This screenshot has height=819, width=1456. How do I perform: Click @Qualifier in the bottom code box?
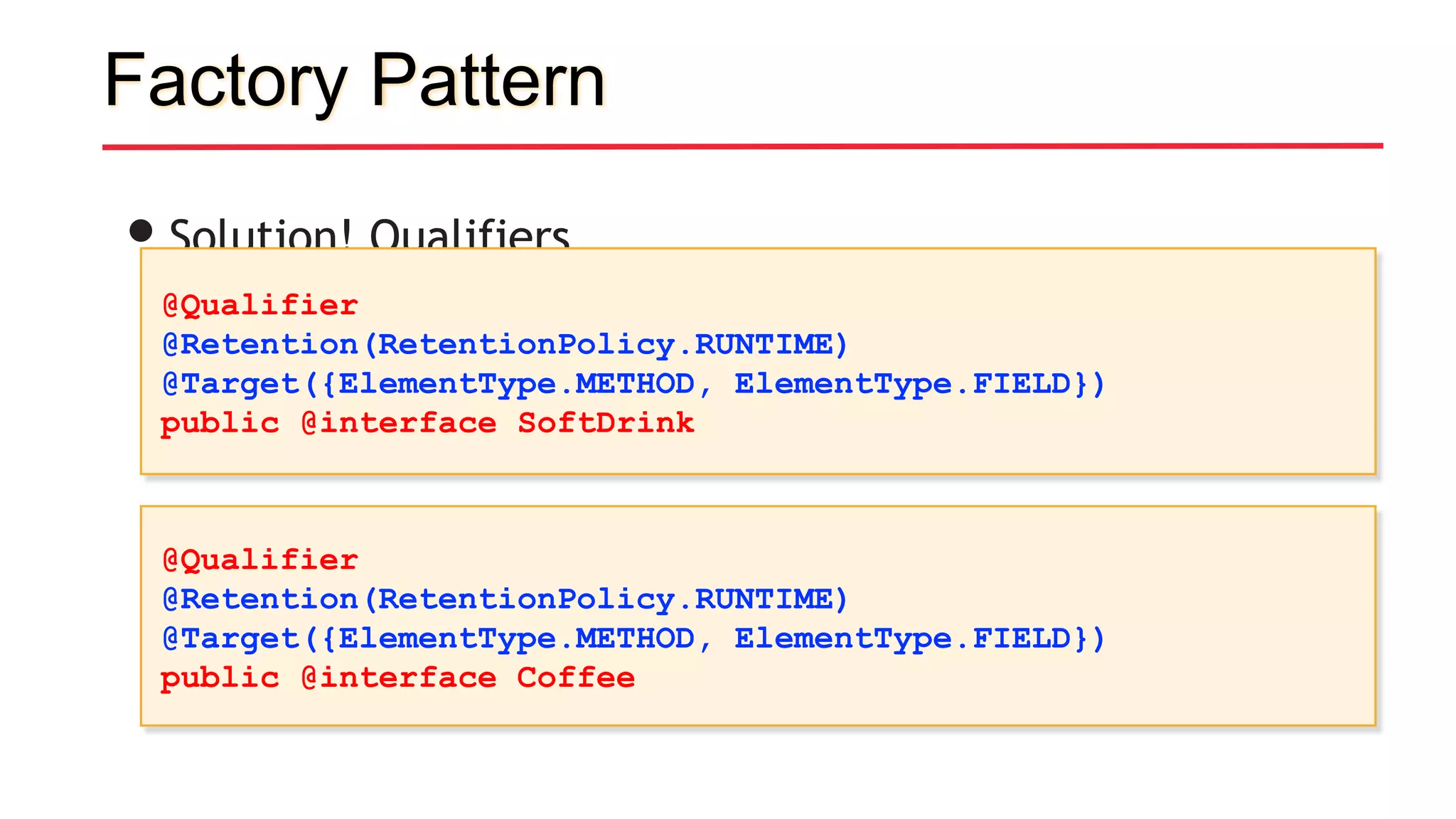260,560
